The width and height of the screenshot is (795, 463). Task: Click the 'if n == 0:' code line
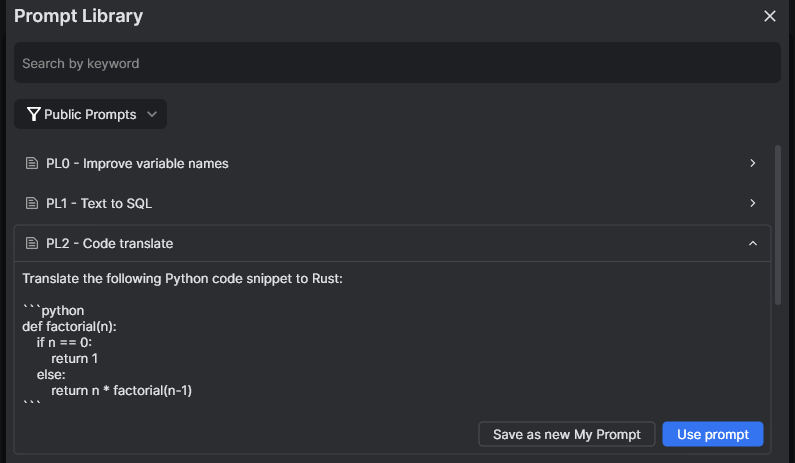coord(64,342)
